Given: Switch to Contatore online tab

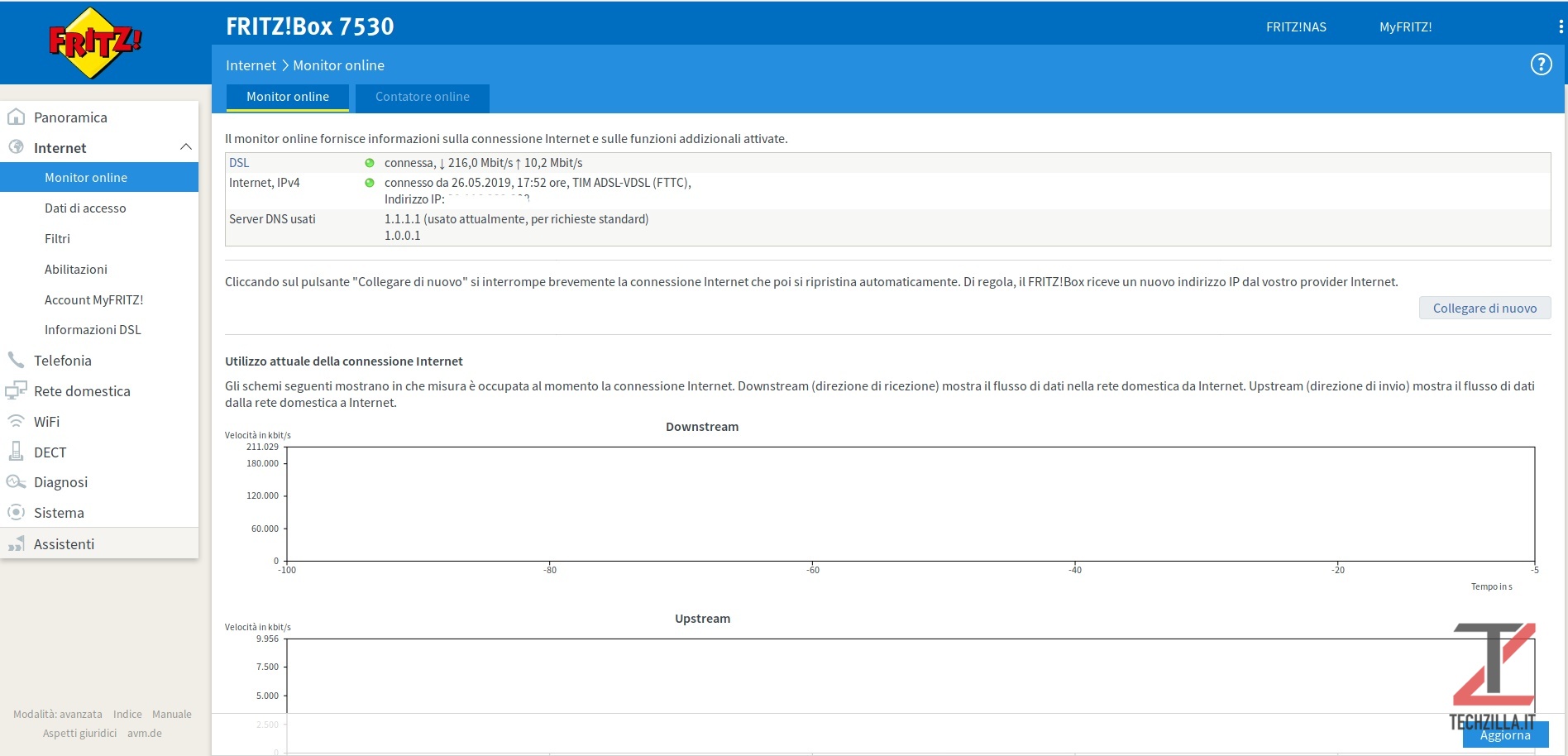Looking at the screenshot, I should (423, 97).
